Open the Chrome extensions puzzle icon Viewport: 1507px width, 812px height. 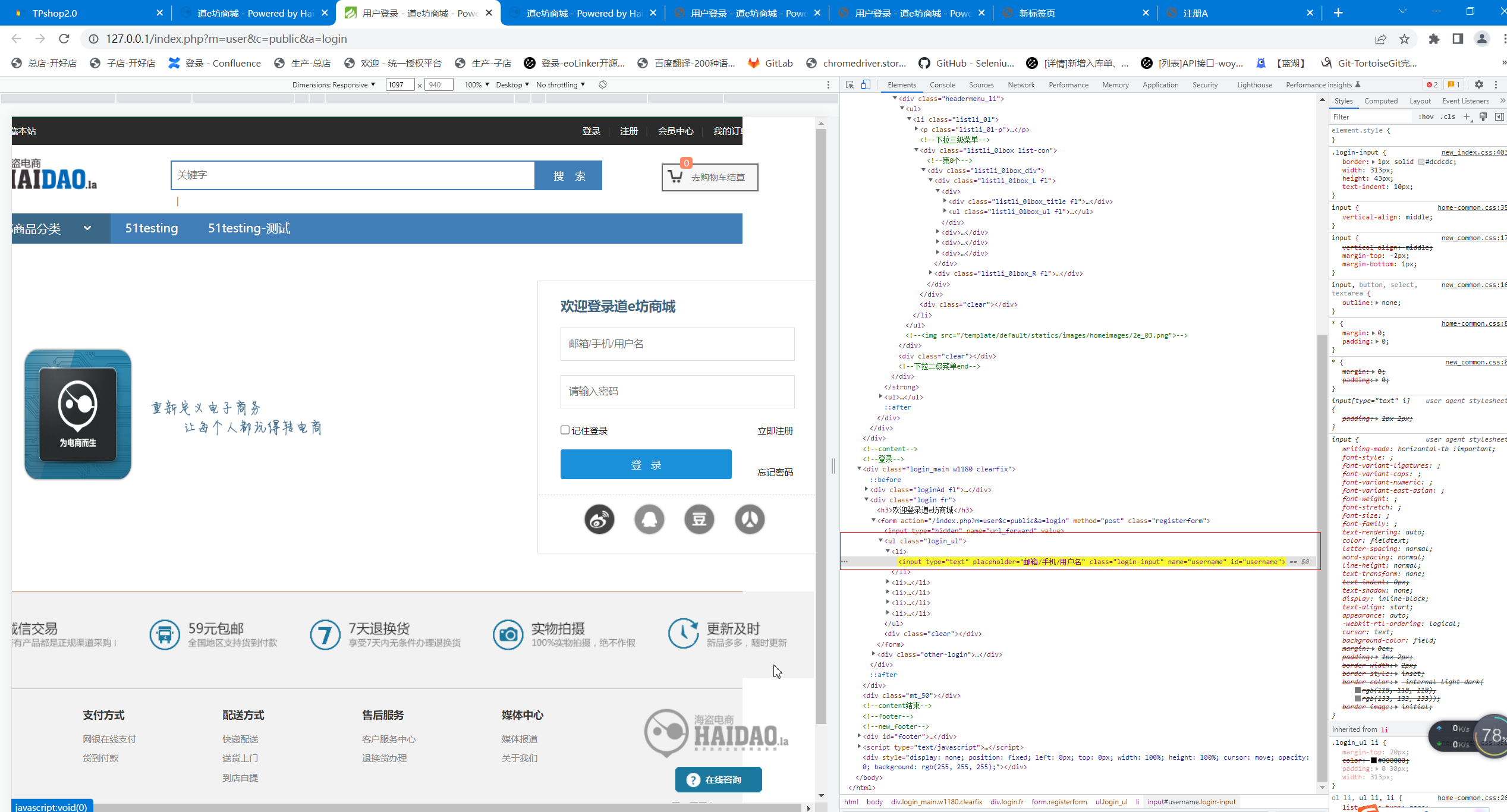pos(1434,39)
